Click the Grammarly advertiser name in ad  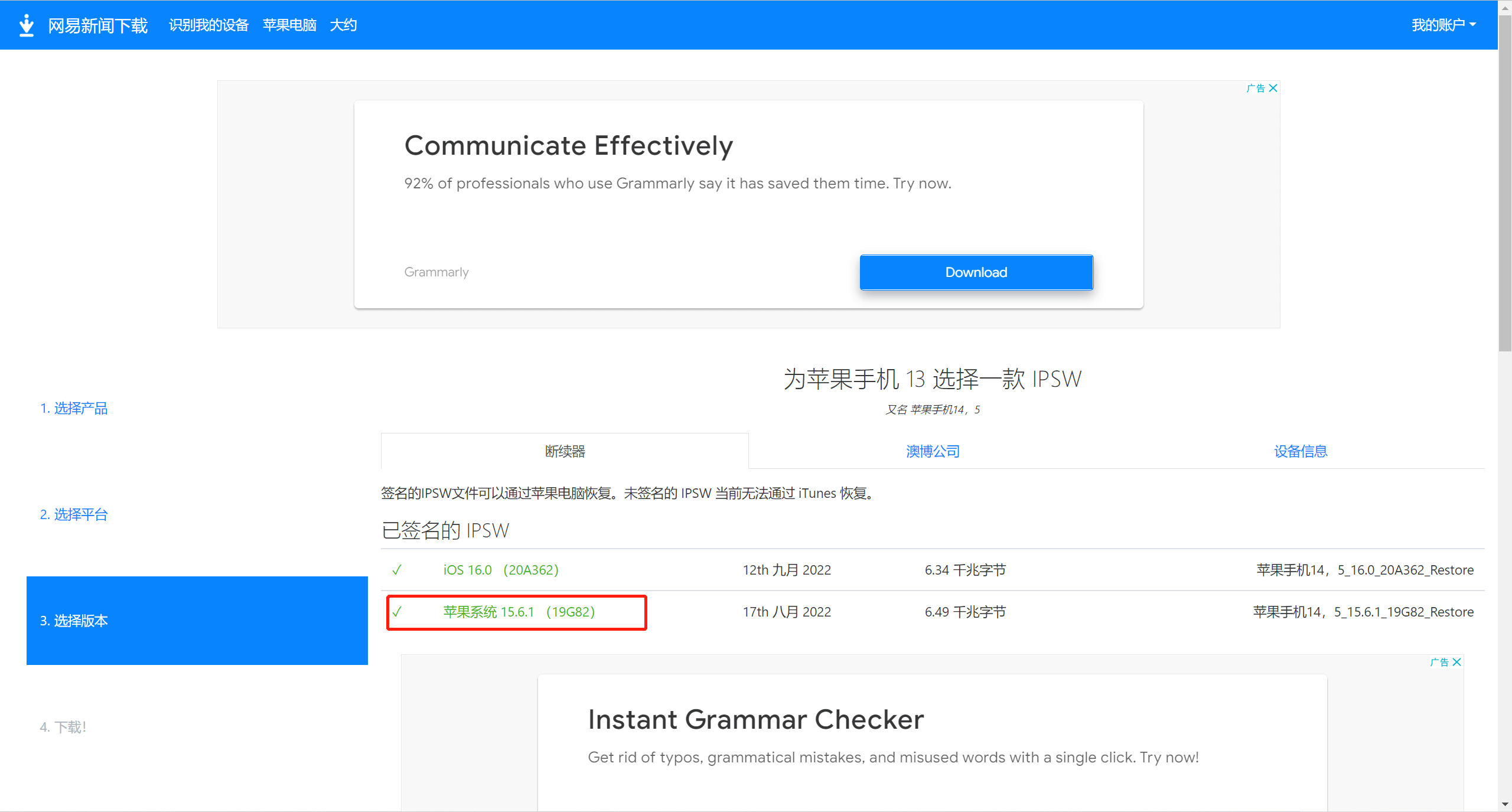tap(436, 272)
